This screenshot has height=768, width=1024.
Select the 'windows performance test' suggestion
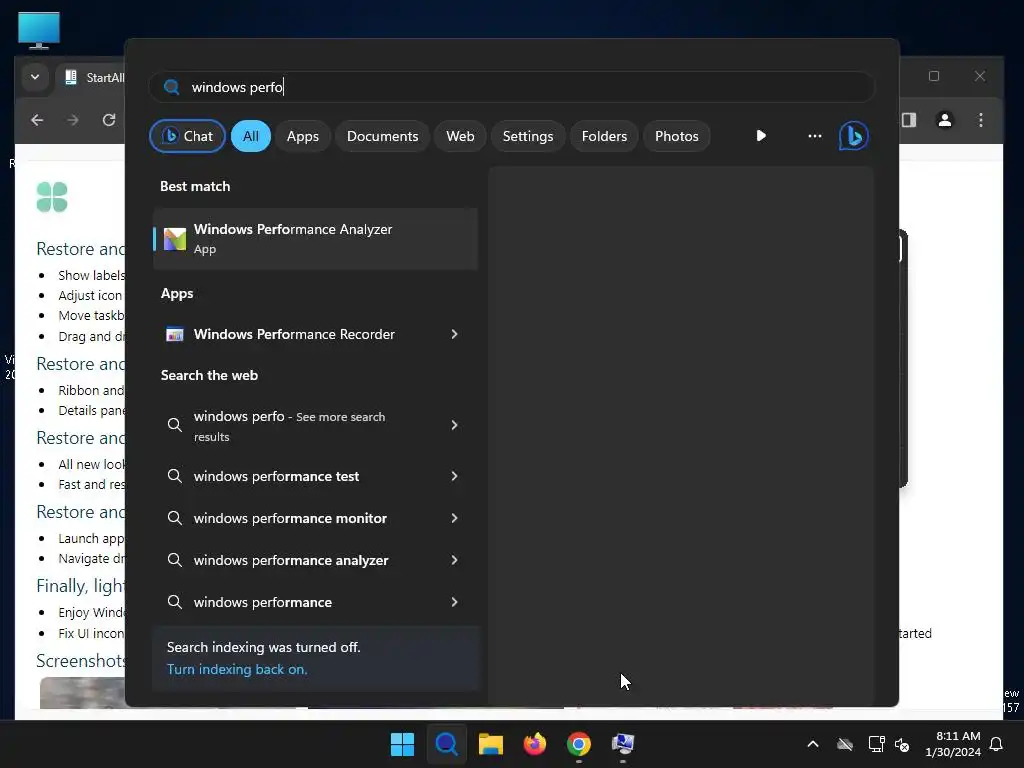(315, 476)
